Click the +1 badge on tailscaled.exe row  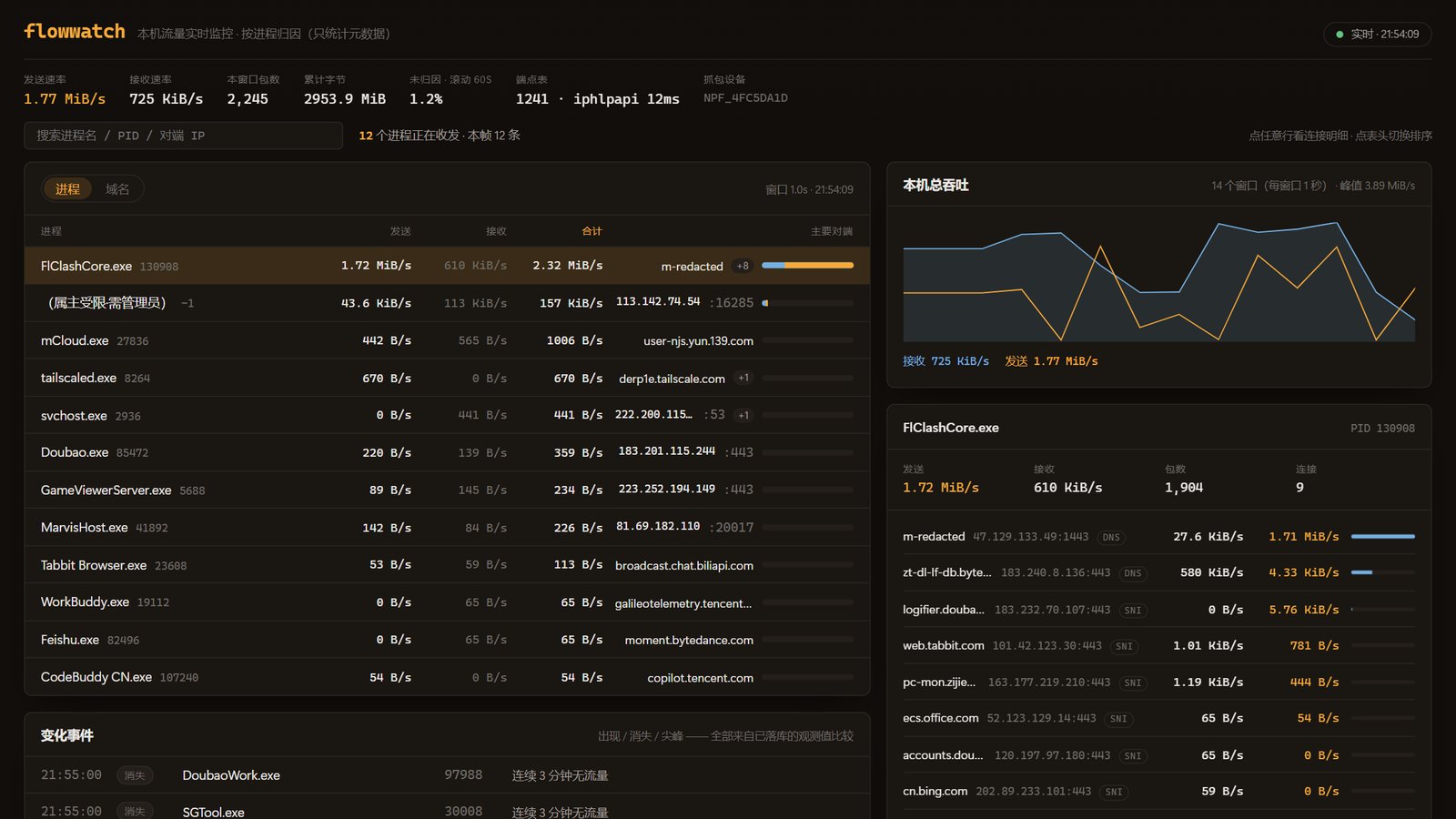coord(743,378)
